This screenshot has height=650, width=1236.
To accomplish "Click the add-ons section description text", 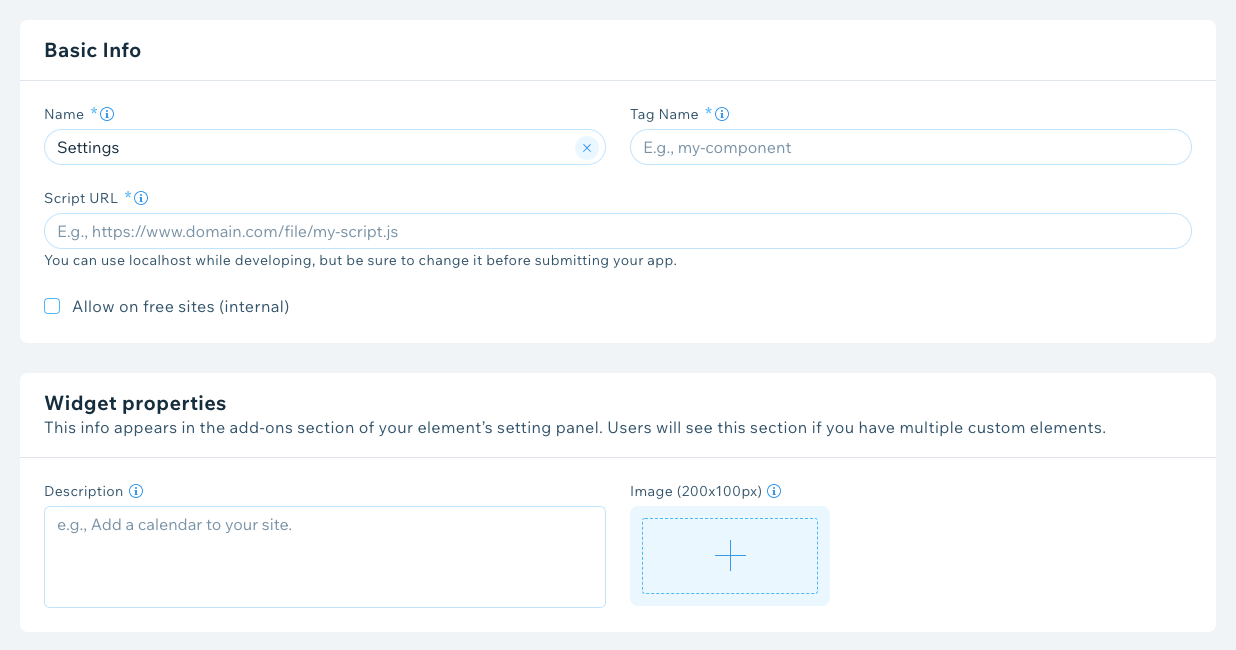I will [x=575, y=428].
